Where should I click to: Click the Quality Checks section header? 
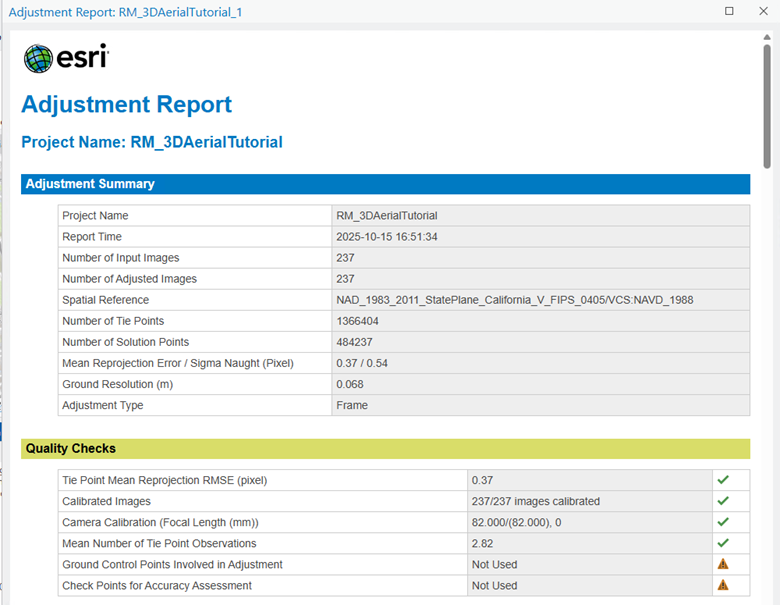pos(386,448)
